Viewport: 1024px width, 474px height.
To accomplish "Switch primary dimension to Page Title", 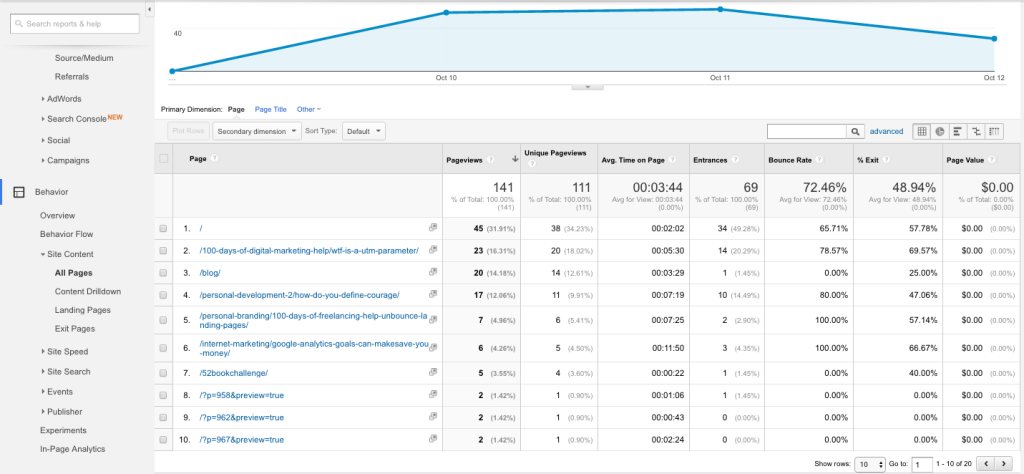I will tap(270, 110).
